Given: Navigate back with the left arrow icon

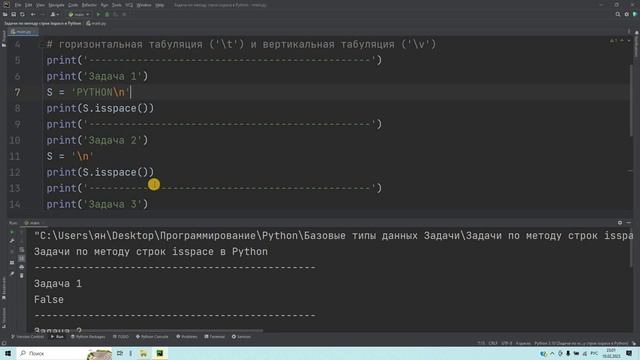Looking at the screenshot, I should [x=33, y=14].
